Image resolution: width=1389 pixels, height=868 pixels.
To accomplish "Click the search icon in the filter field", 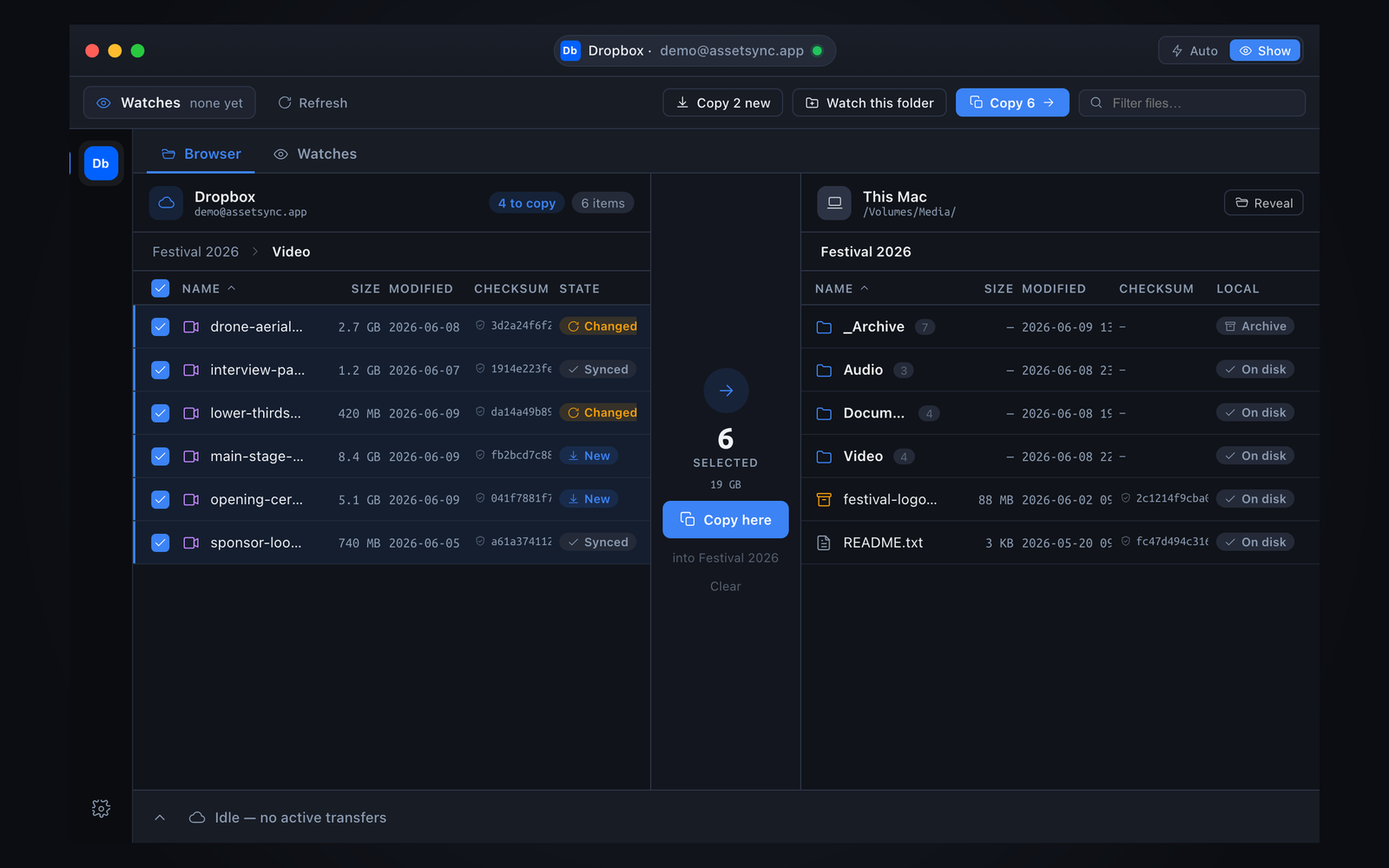I will tap(1096, 102).
